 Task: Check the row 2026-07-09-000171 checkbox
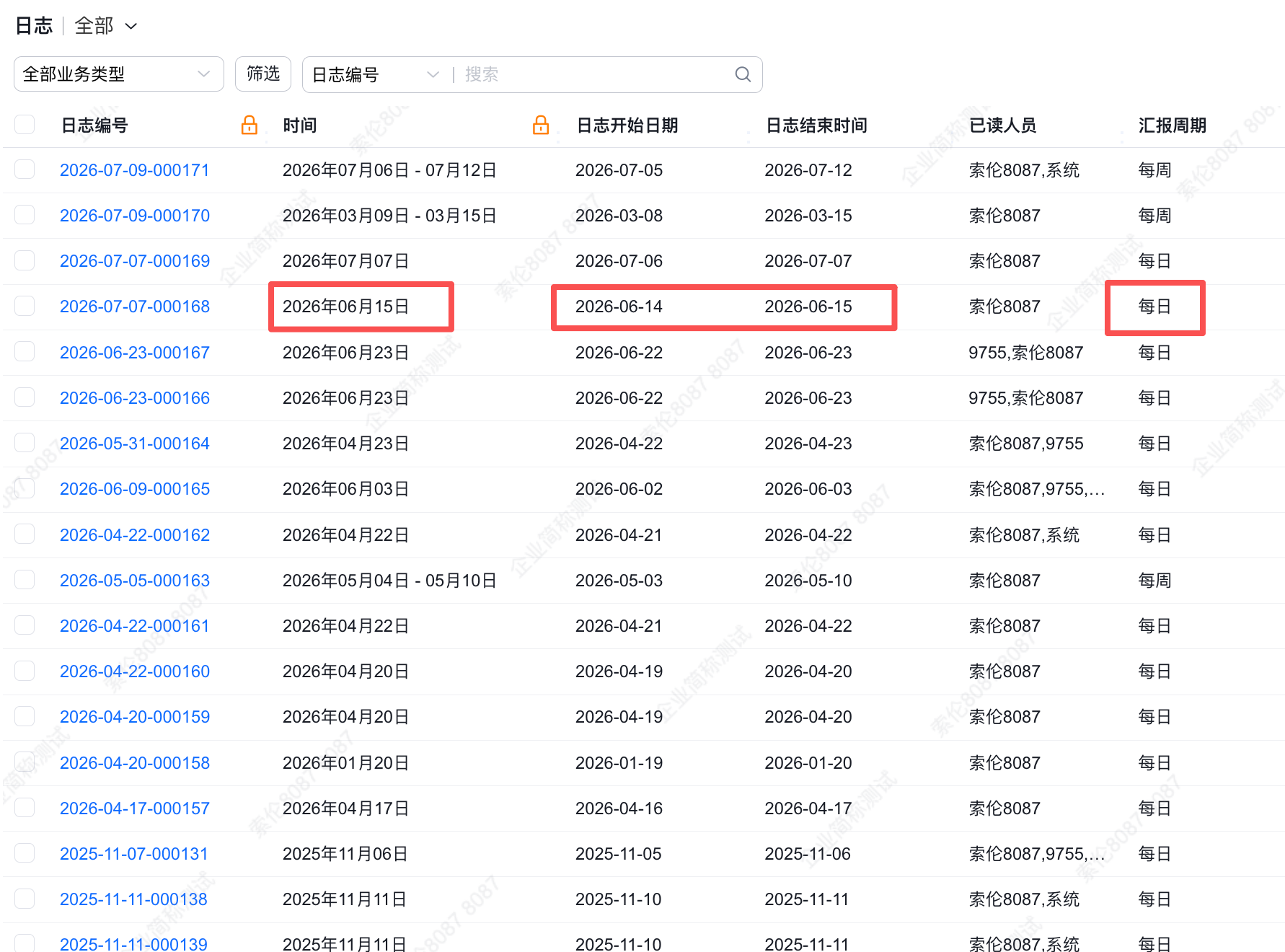pos(25,169)
